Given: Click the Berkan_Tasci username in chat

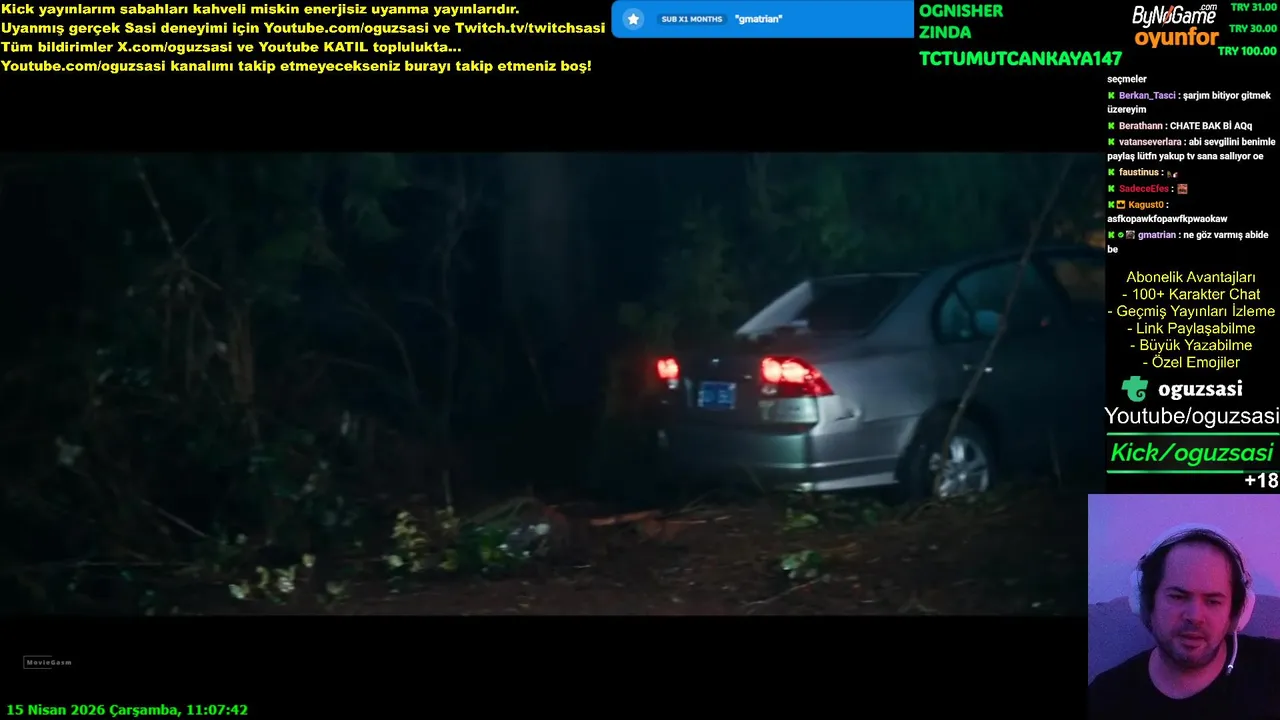Looking at the screenshot, I should [x=1147, y=95].
